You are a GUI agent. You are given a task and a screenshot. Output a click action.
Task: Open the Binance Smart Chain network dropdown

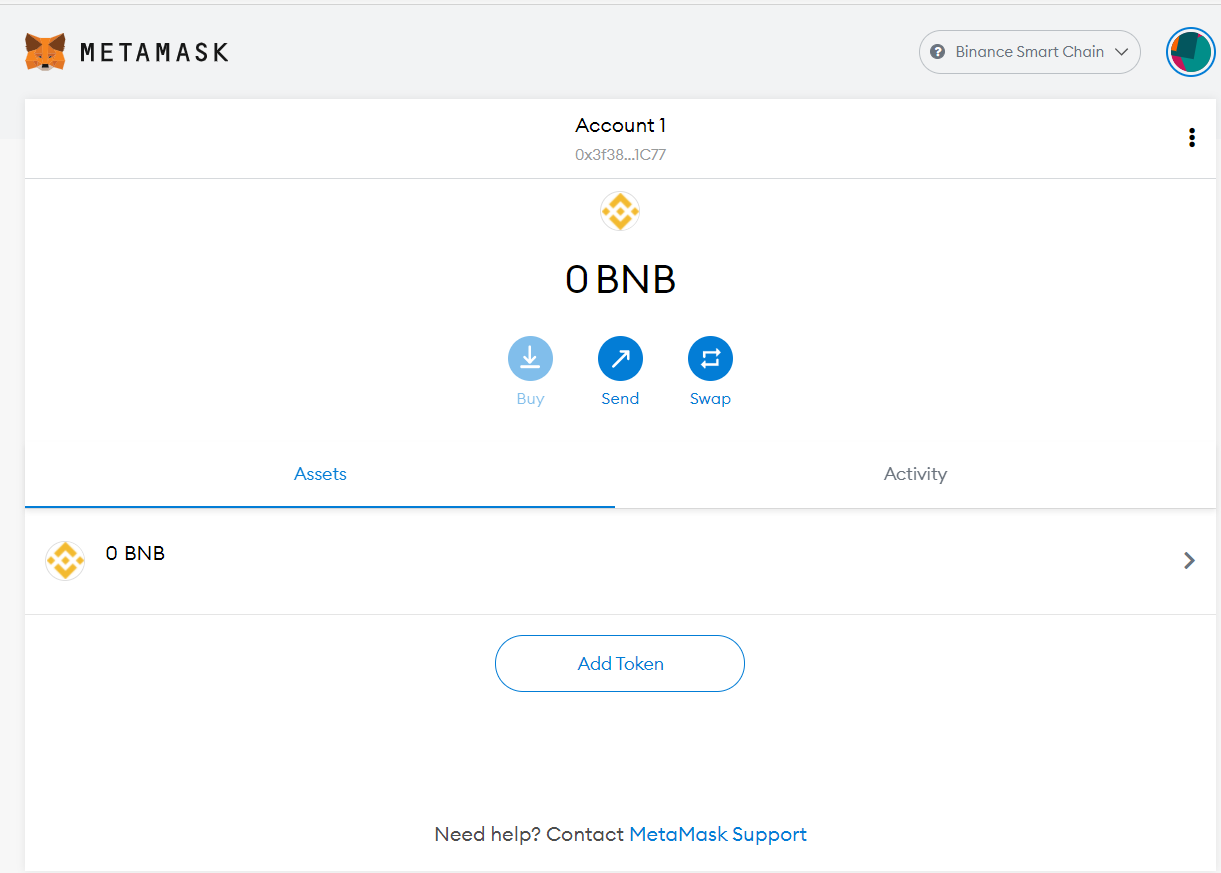[x=1029, y=52]
